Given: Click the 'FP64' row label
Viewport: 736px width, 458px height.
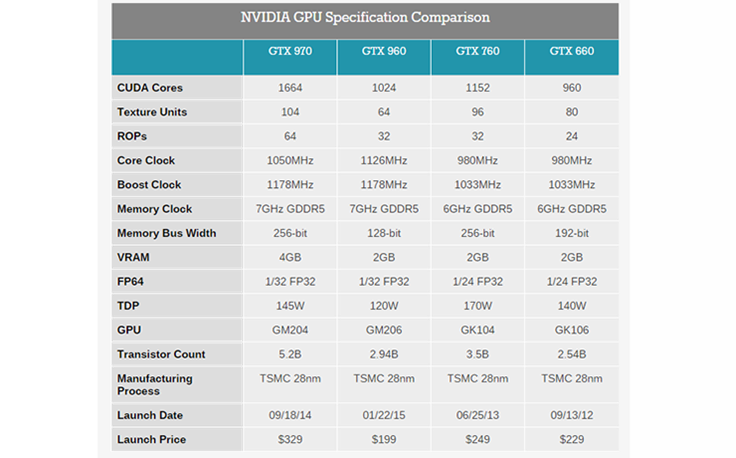Looking at the screenshot, I should click(x=130, y=282).
